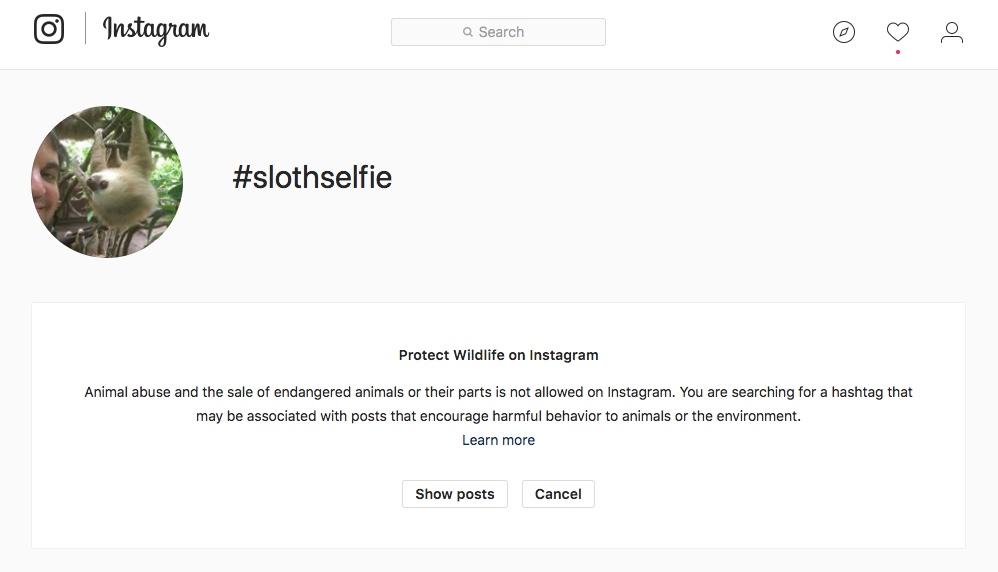998x572 pixels.
Task: Click the 'Animal abuse and the sale' text line
Action: (x=498, y=392)
